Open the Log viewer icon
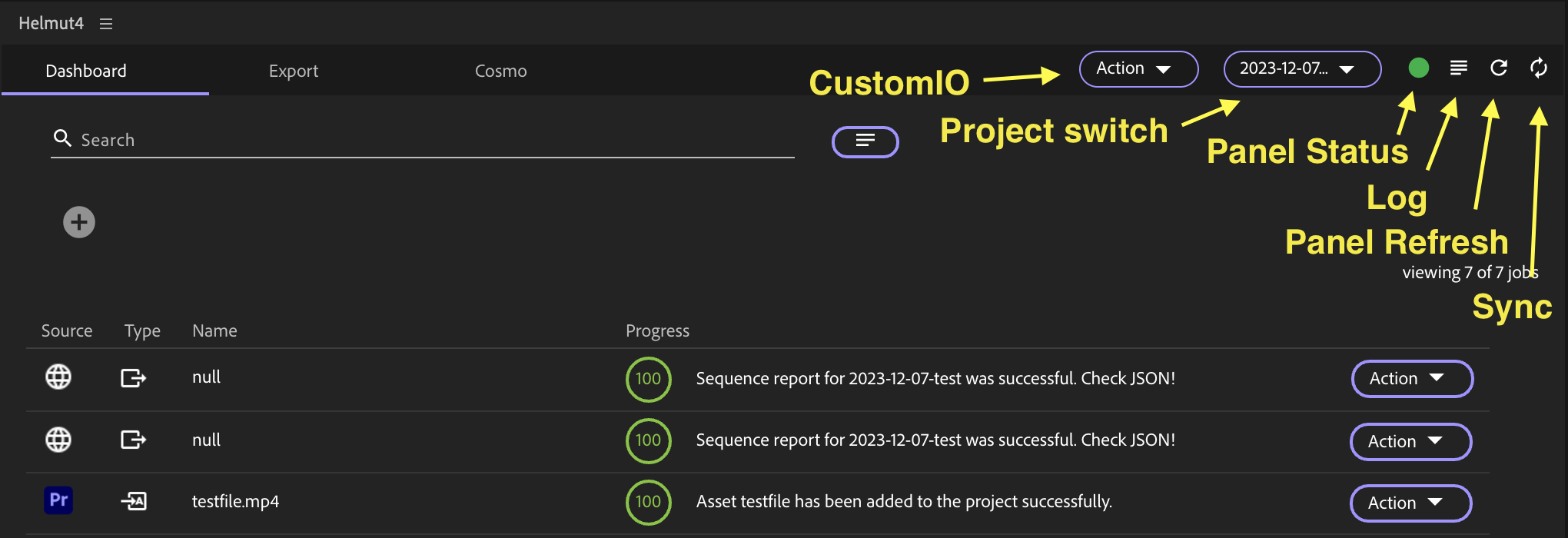1568x538 pixels. click(x=1458, y=68)
